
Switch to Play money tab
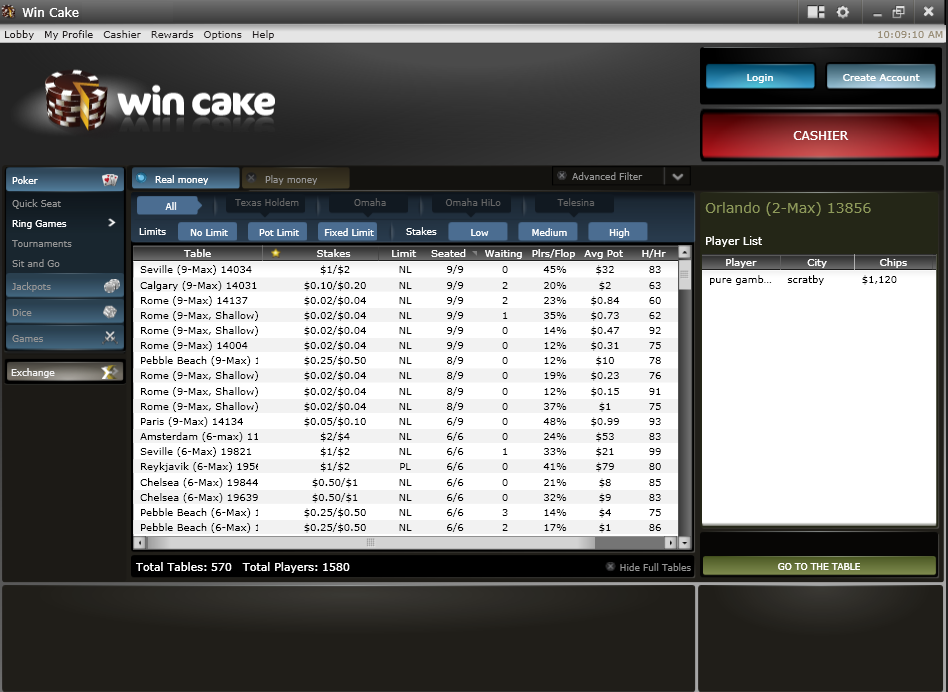pyautogui.click(x=296, y=179)
